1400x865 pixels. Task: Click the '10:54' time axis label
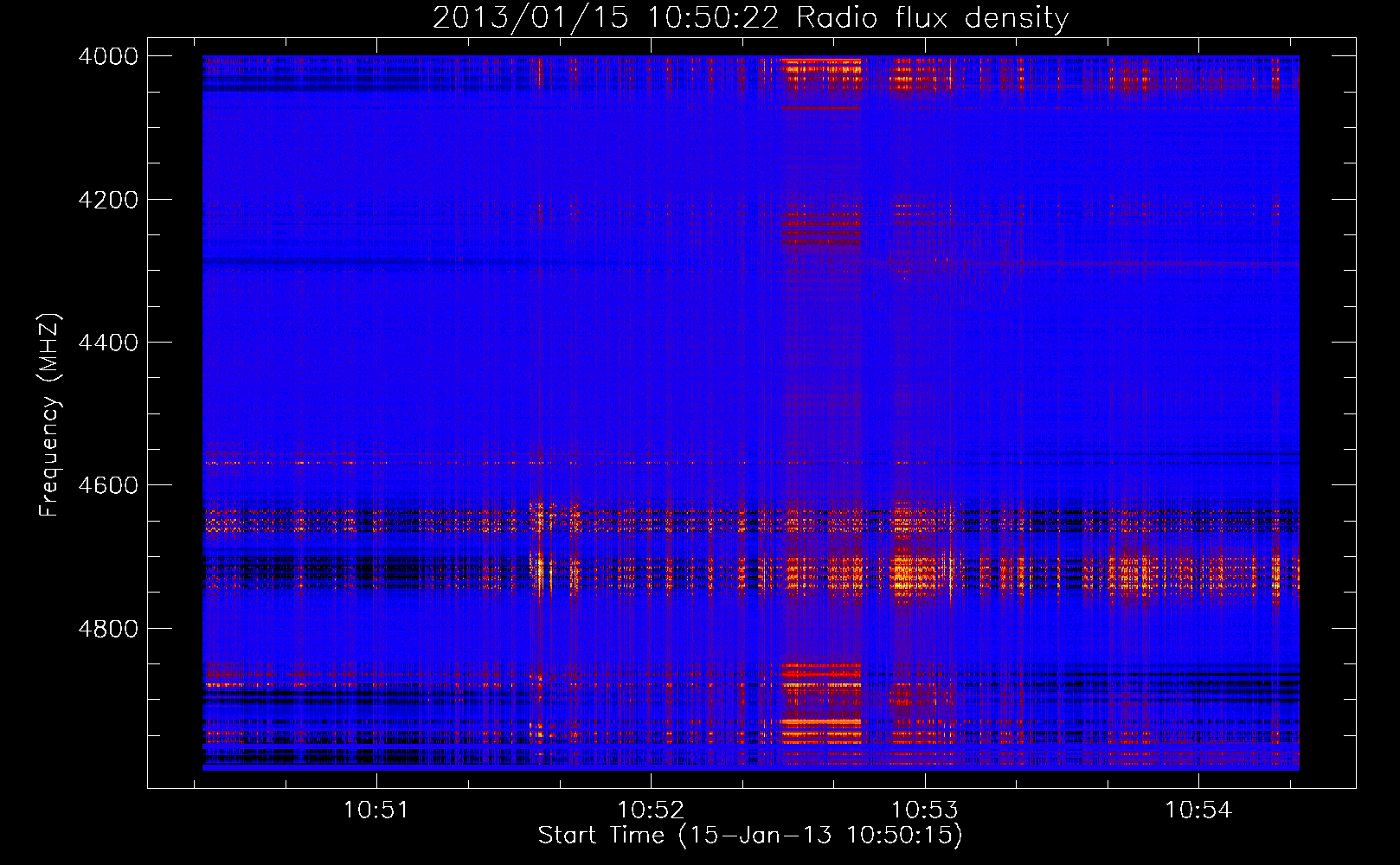pyautogui.click(x=1198, y=811)
